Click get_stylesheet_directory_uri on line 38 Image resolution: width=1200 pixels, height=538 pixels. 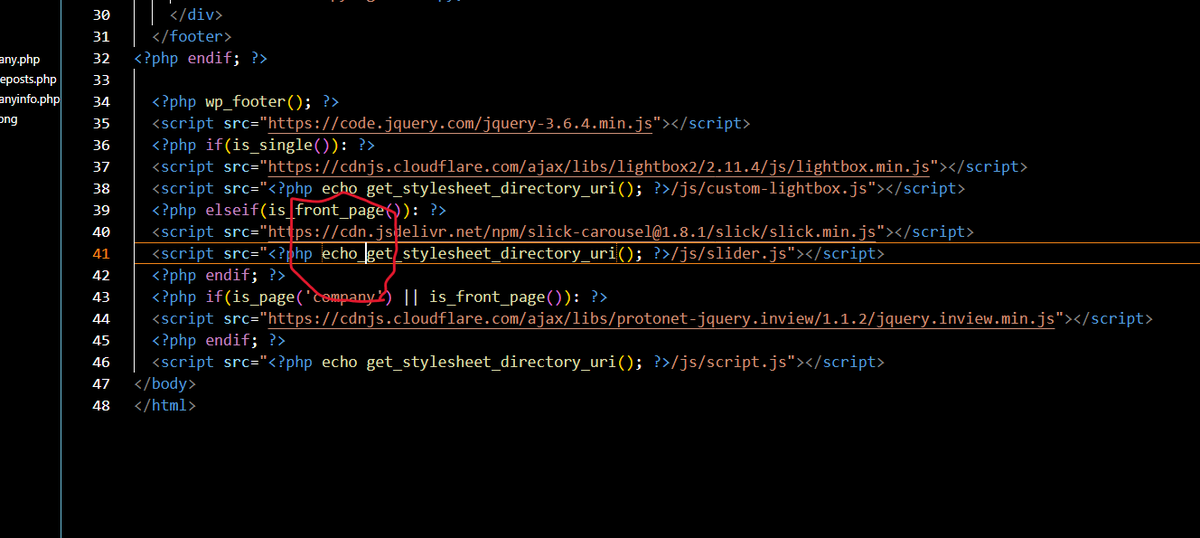[489, 189]
